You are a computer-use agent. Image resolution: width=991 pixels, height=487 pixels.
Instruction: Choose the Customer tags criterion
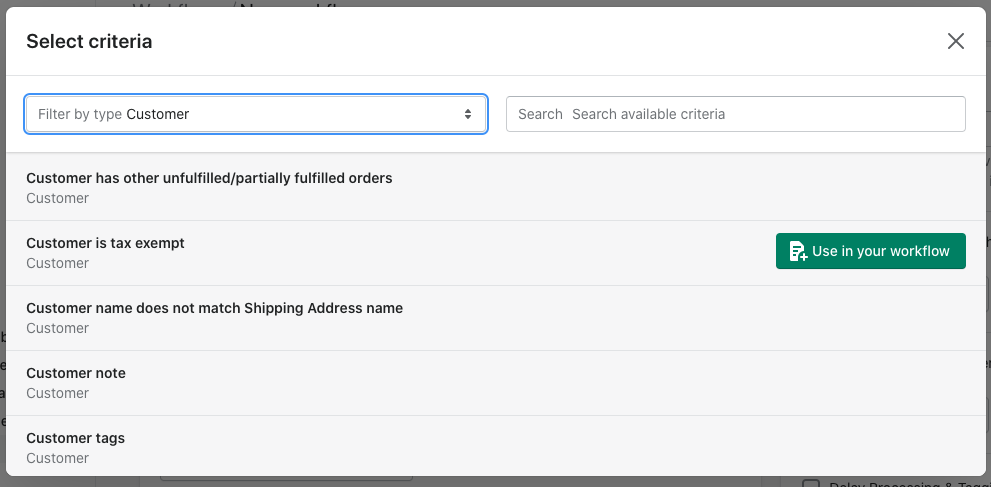point(496,446)
